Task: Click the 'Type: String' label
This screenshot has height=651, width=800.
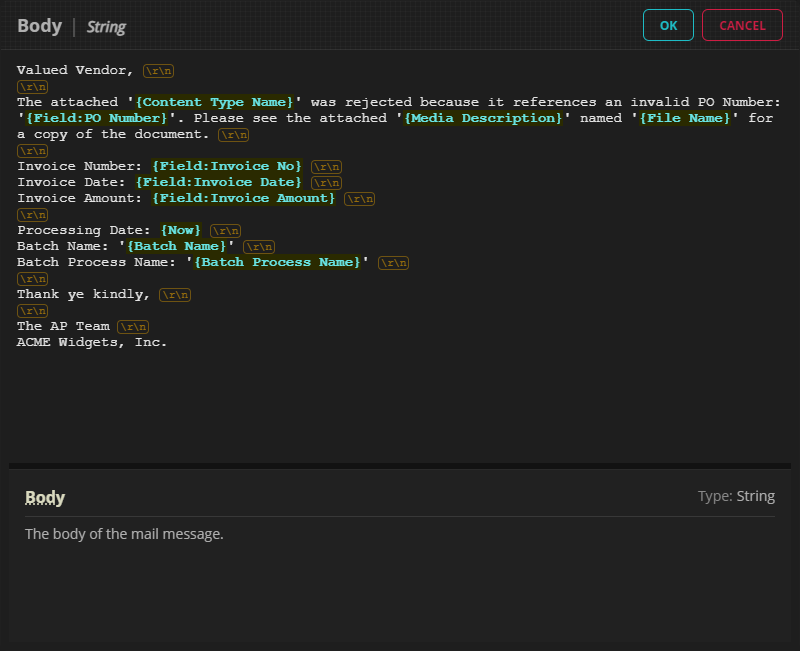Action: [736, 496]
